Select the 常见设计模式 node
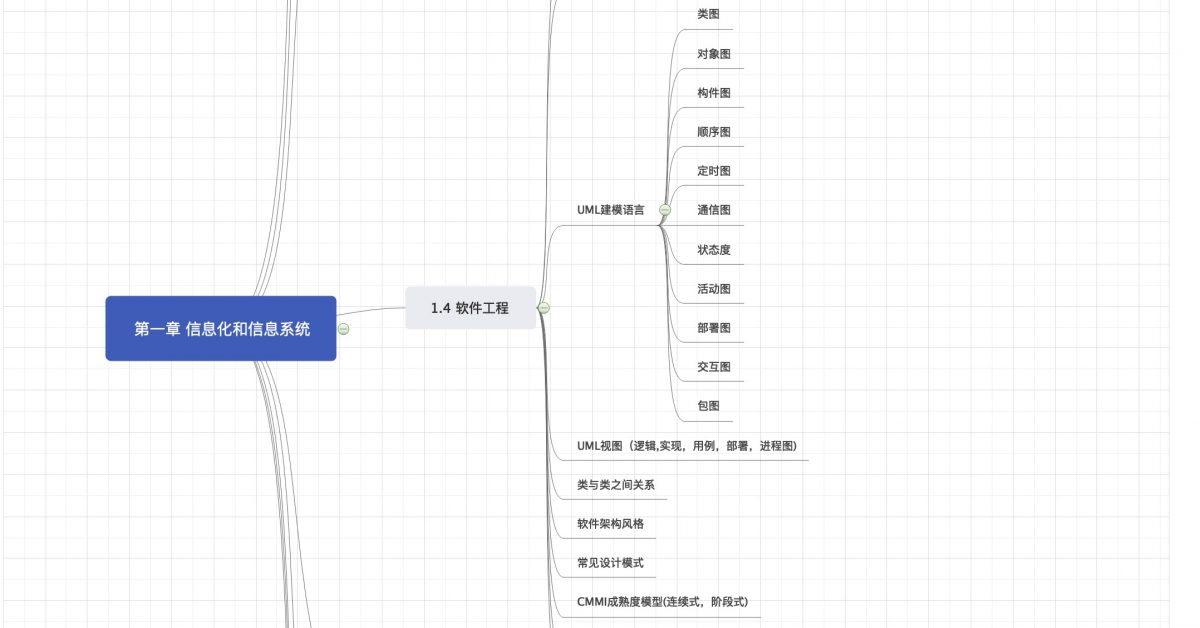The height and width of the screenshot is (628, 1200). pyautogui.click(x=610, y=562)
